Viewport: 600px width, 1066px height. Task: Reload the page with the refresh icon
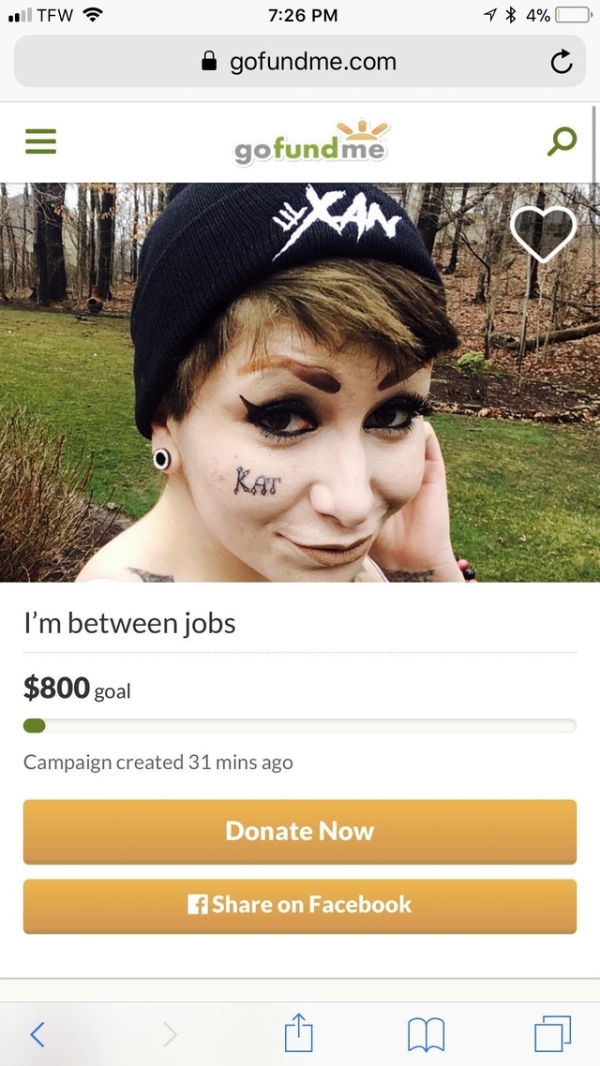tap(561, 62)
